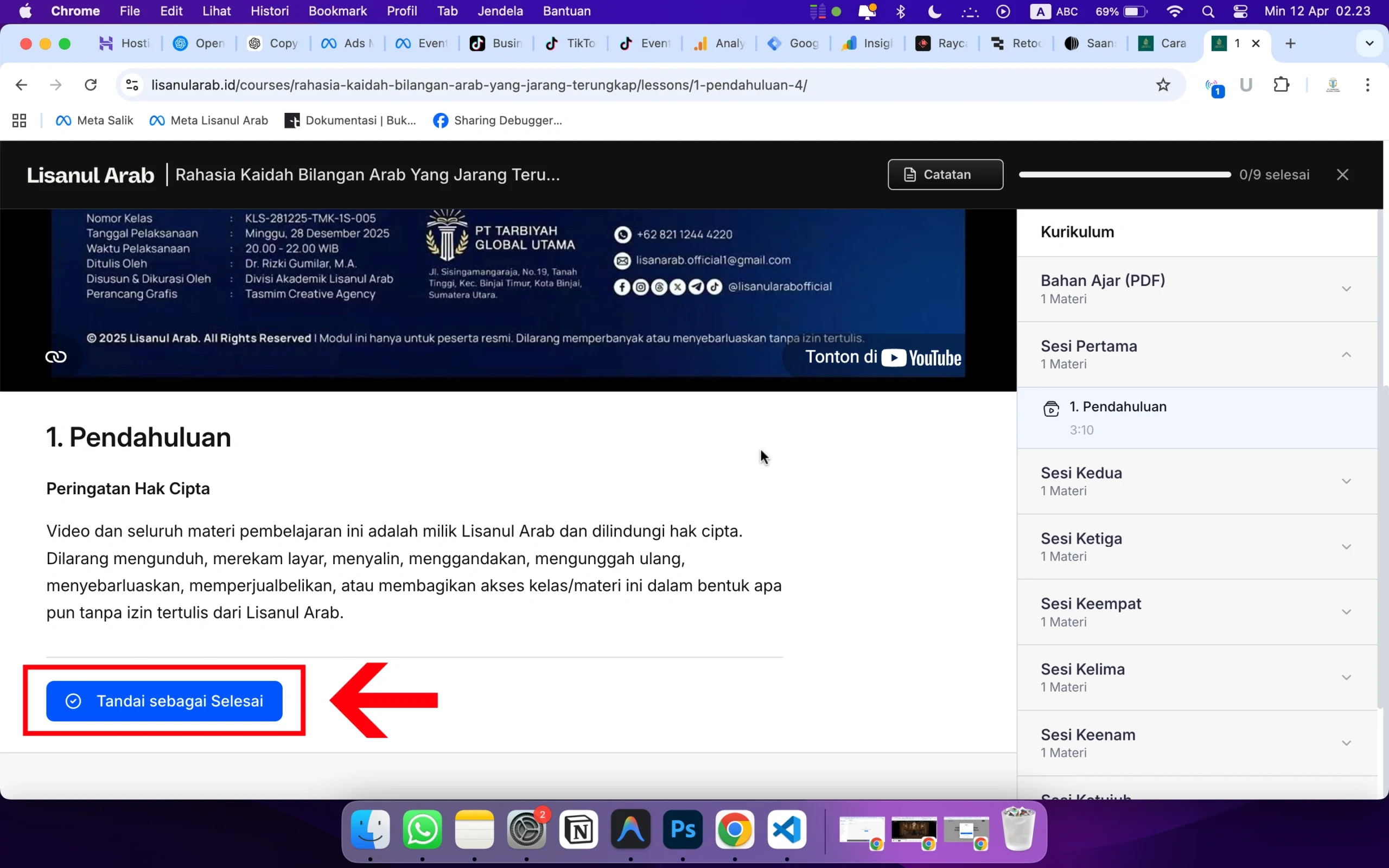This screenshot has height=868, width=1389.
Task: Open the Bookmark menu in menu bar
Action: (337, 11)
